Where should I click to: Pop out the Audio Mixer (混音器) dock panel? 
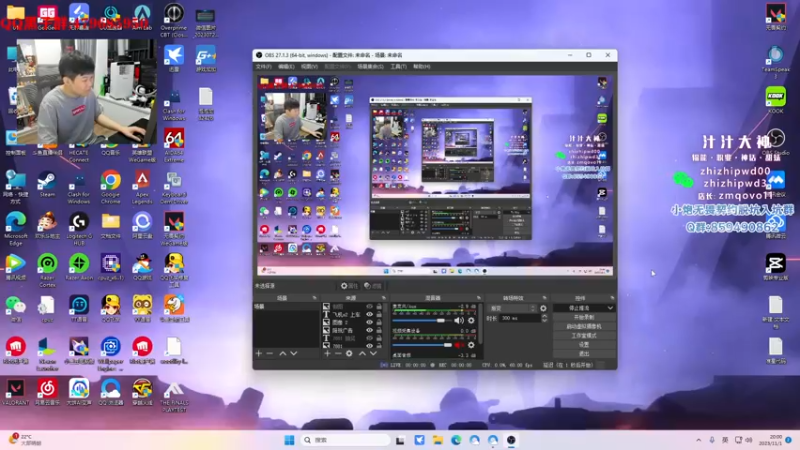[479, 297]
